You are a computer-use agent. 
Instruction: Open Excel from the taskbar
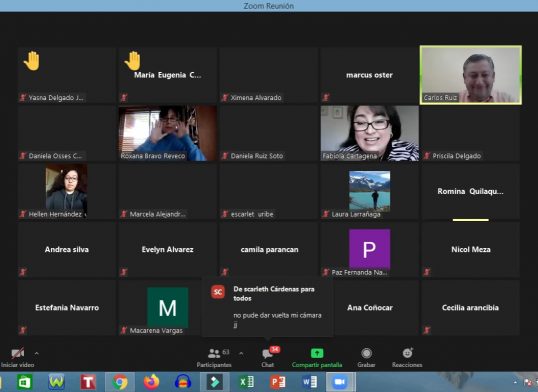[x=246, y=382]
